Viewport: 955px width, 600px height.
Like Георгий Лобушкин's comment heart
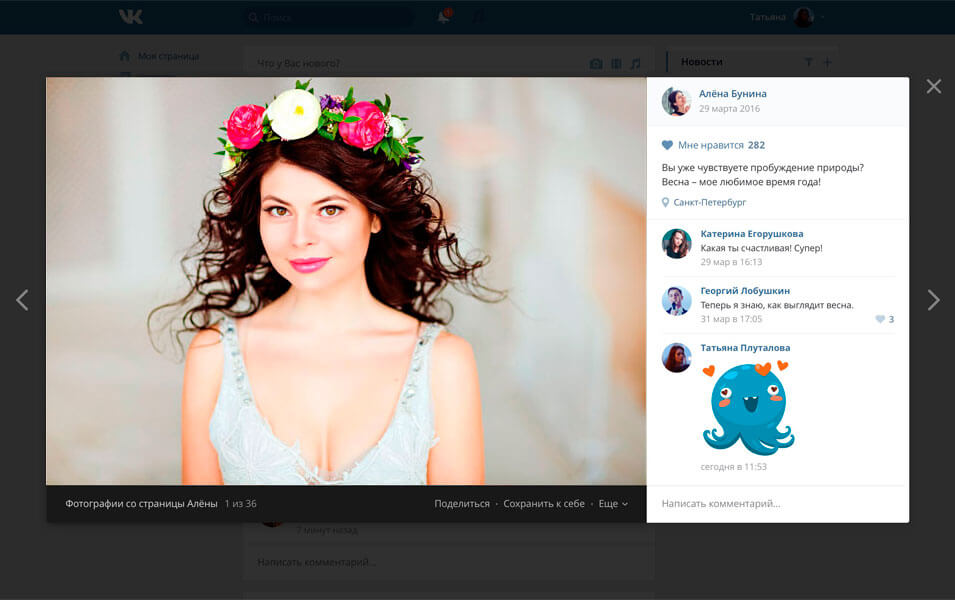tap(880, 319)
